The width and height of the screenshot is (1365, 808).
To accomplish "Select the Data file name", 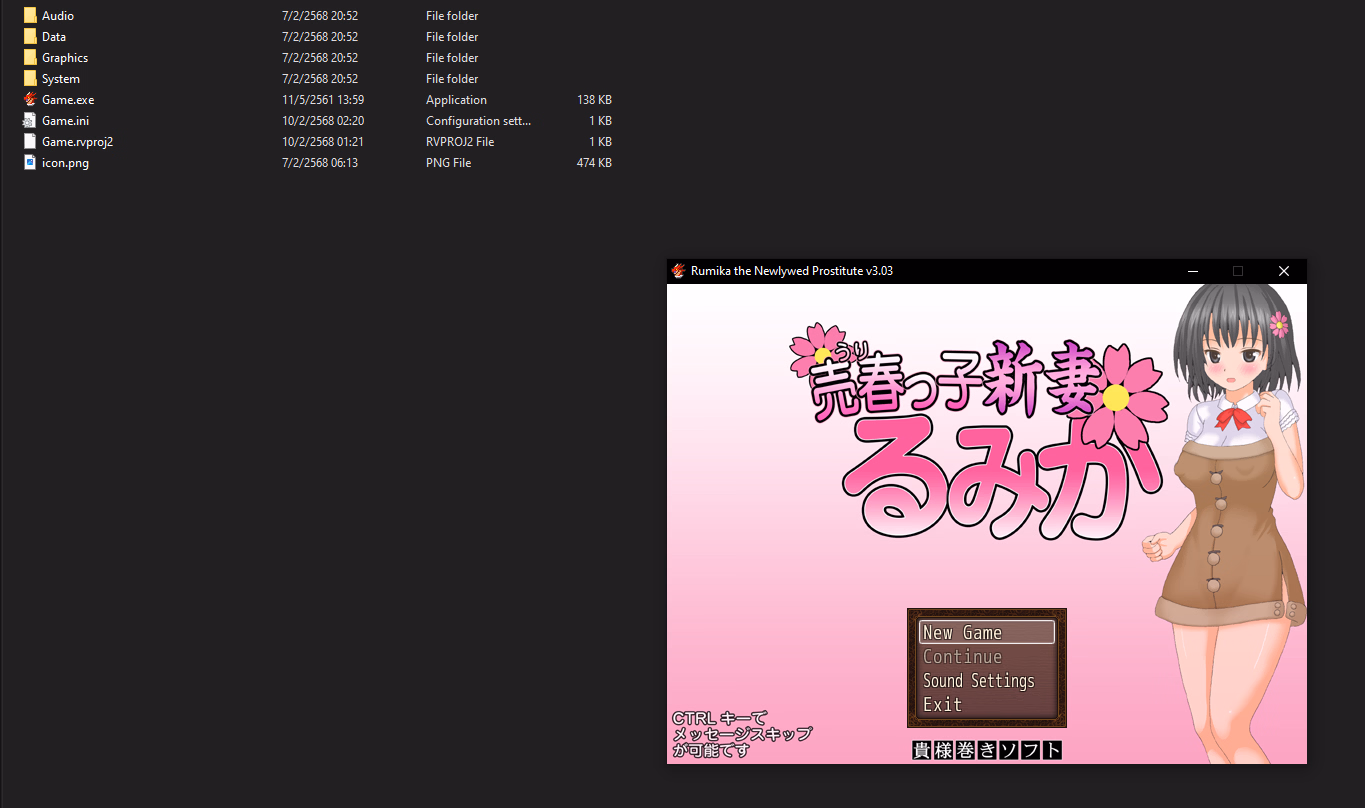I will [54, 37].
